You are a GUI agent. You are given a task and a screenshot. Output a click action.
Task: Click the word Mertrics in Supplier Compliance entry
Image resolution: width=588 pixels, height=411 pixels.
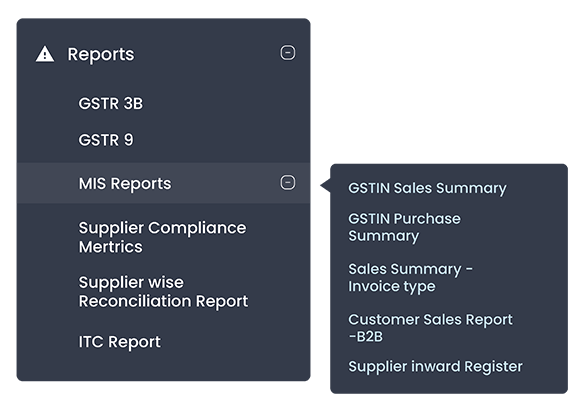click(x=111, y=247)
